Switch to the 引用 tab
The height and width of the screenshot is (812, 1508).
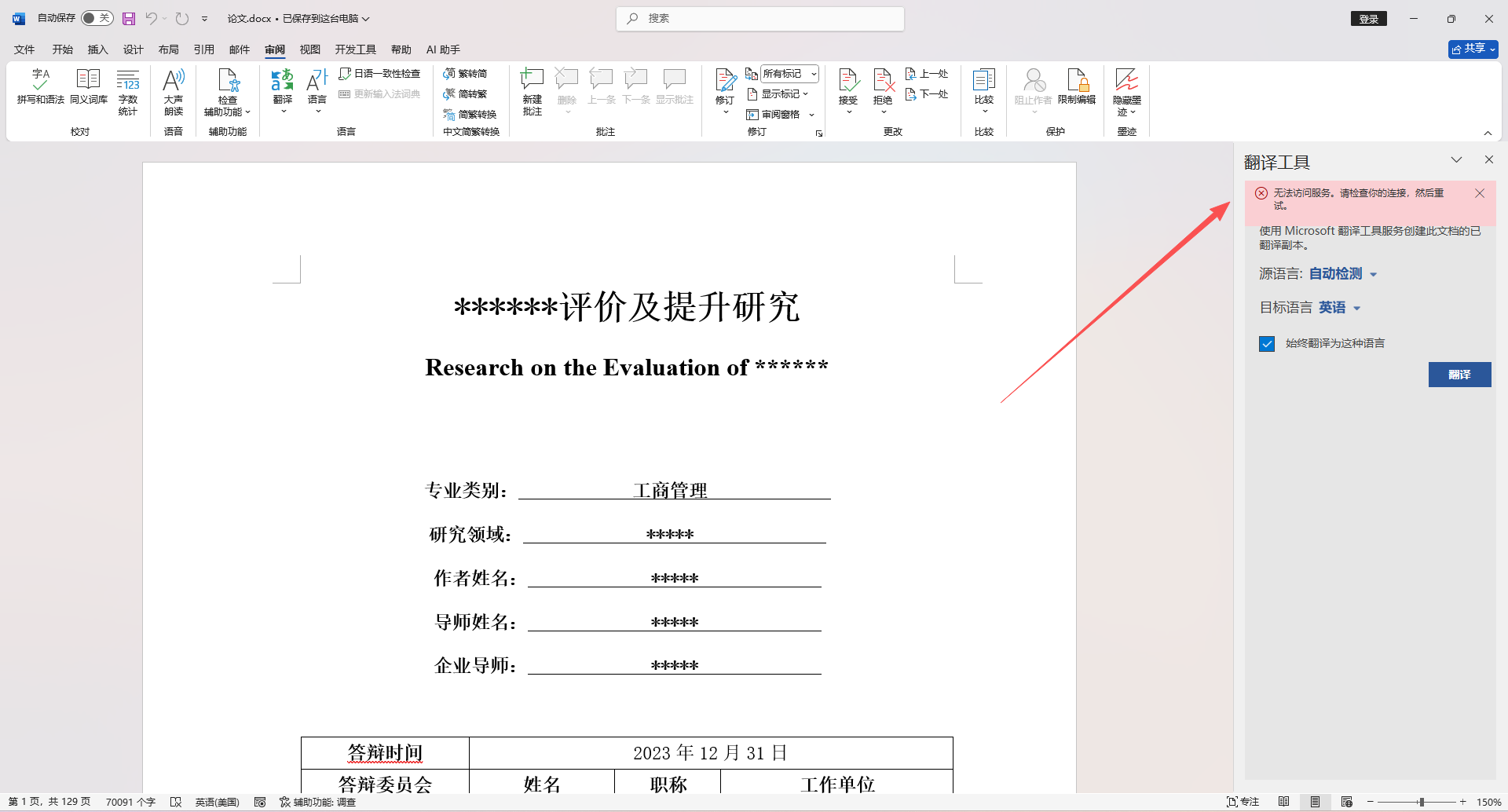click(204, 49)
